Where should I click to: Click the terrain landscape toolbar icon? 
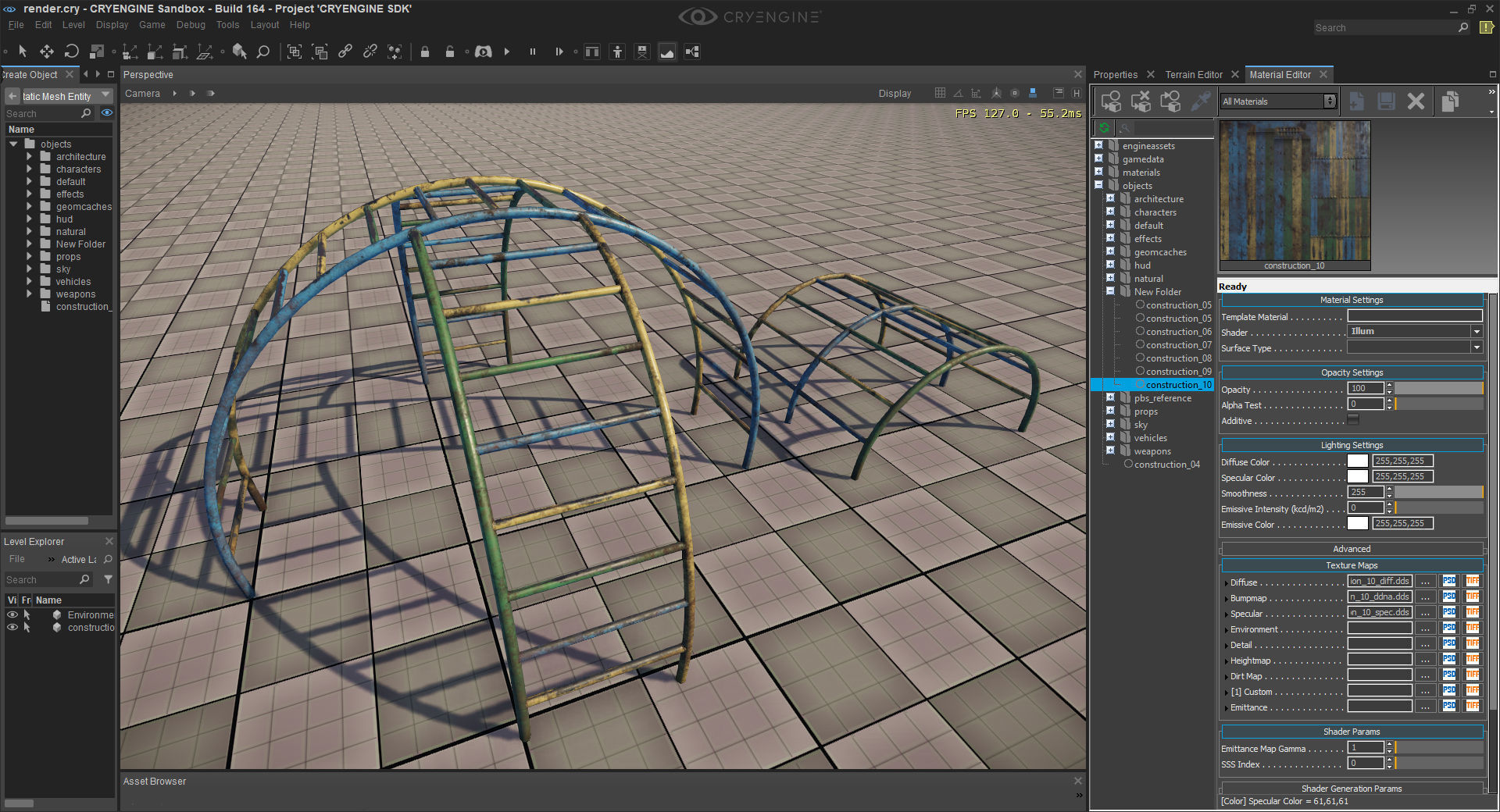pyautogui.click(x=667, y=52)
